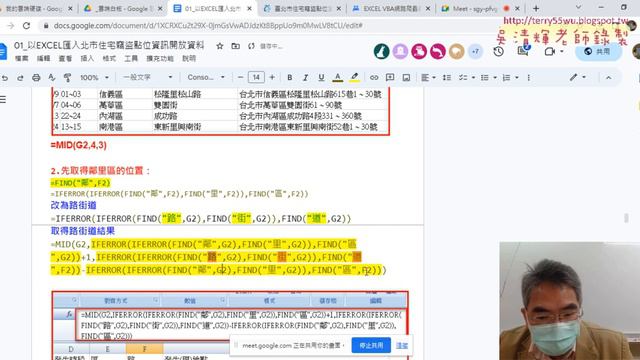Click the 隱藏 link in sharing bar
This screenshot has width=640, height=360.
pyautogui.click(x=402, y=345)
